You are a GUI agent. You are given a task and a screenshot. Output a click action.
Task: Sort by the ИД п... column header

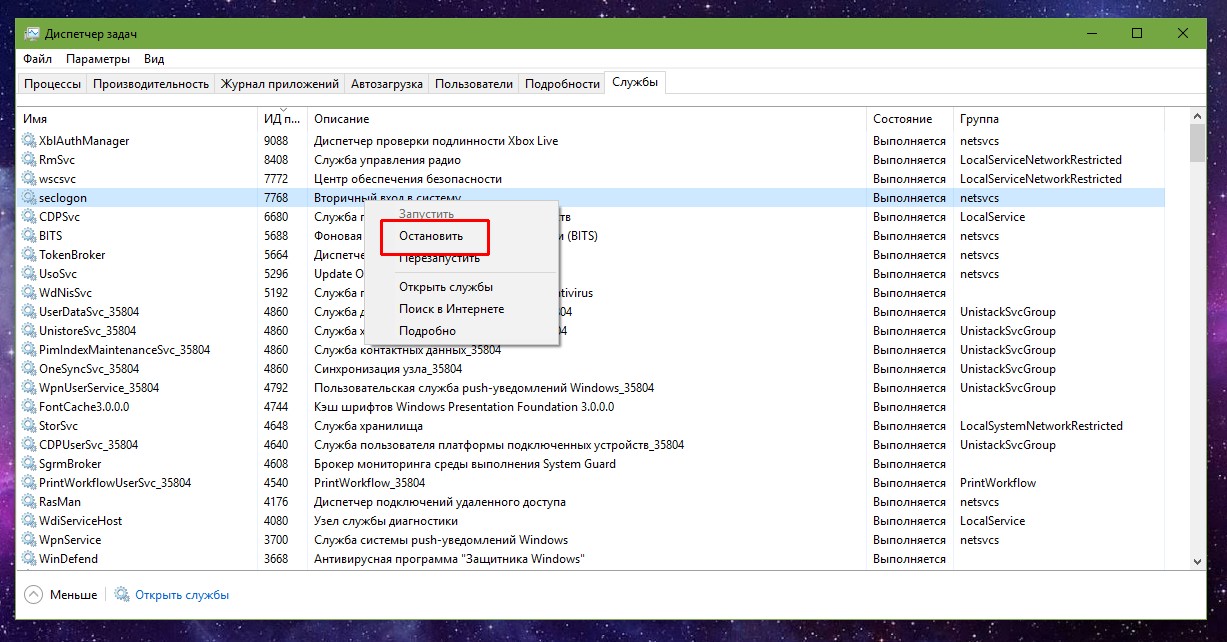pyautogui.click(x=282, y=119)
